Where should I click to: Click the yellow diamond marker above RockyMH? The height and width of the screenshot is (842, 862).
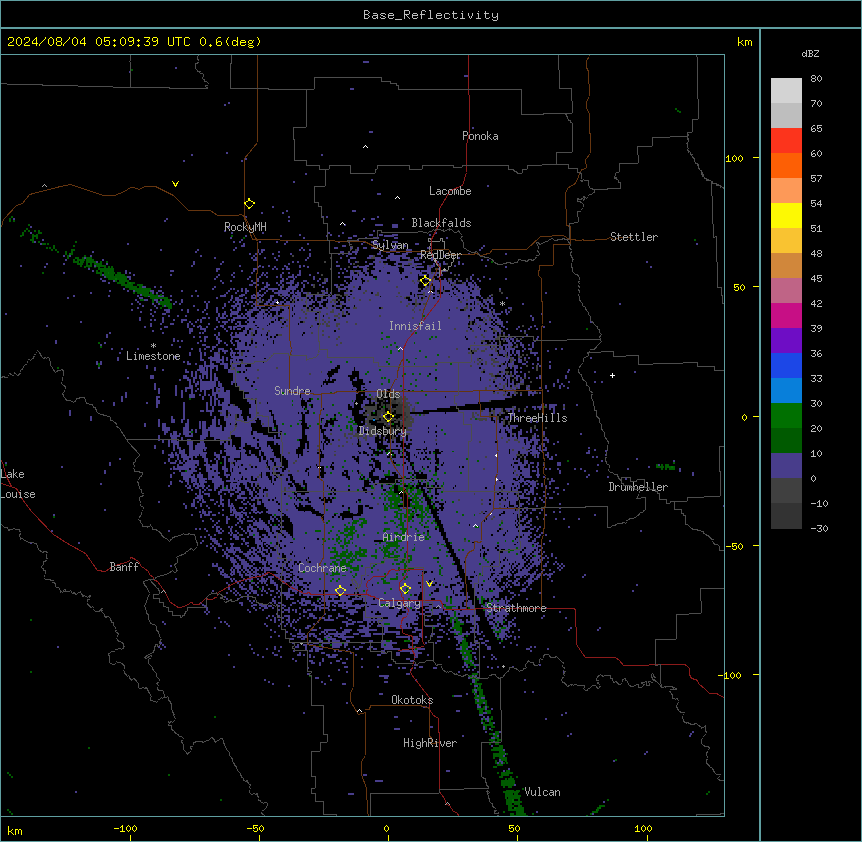click(249, 204)
